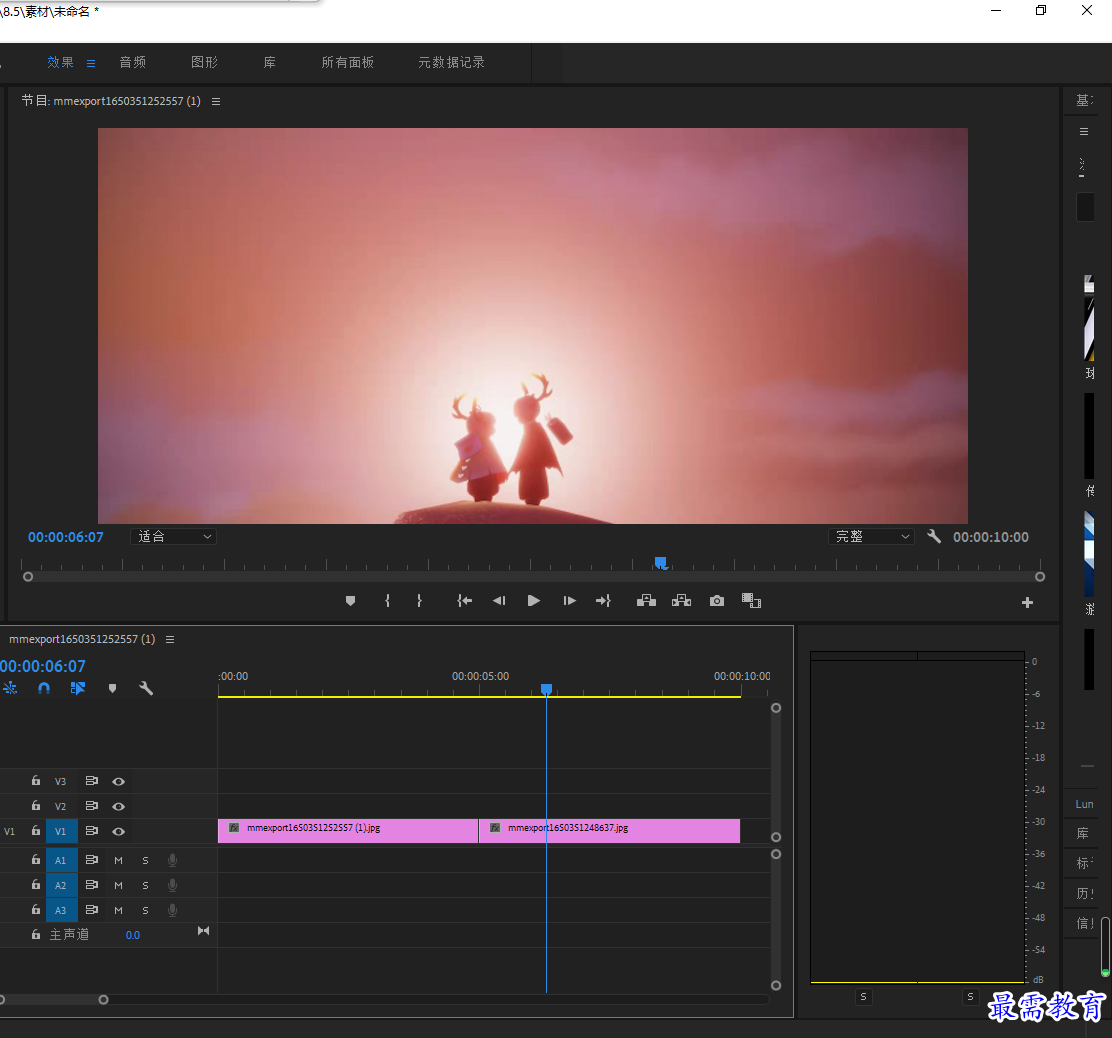Select the A3 track target button

62,910
